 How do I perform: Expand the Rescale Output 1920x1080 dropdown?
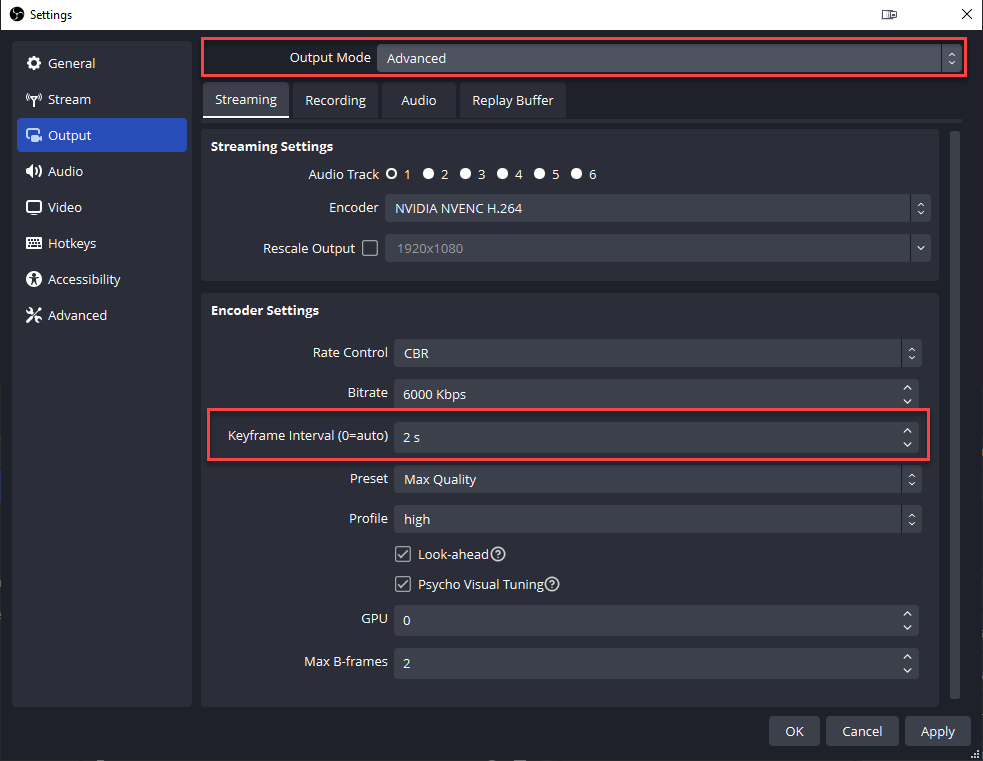657,248
